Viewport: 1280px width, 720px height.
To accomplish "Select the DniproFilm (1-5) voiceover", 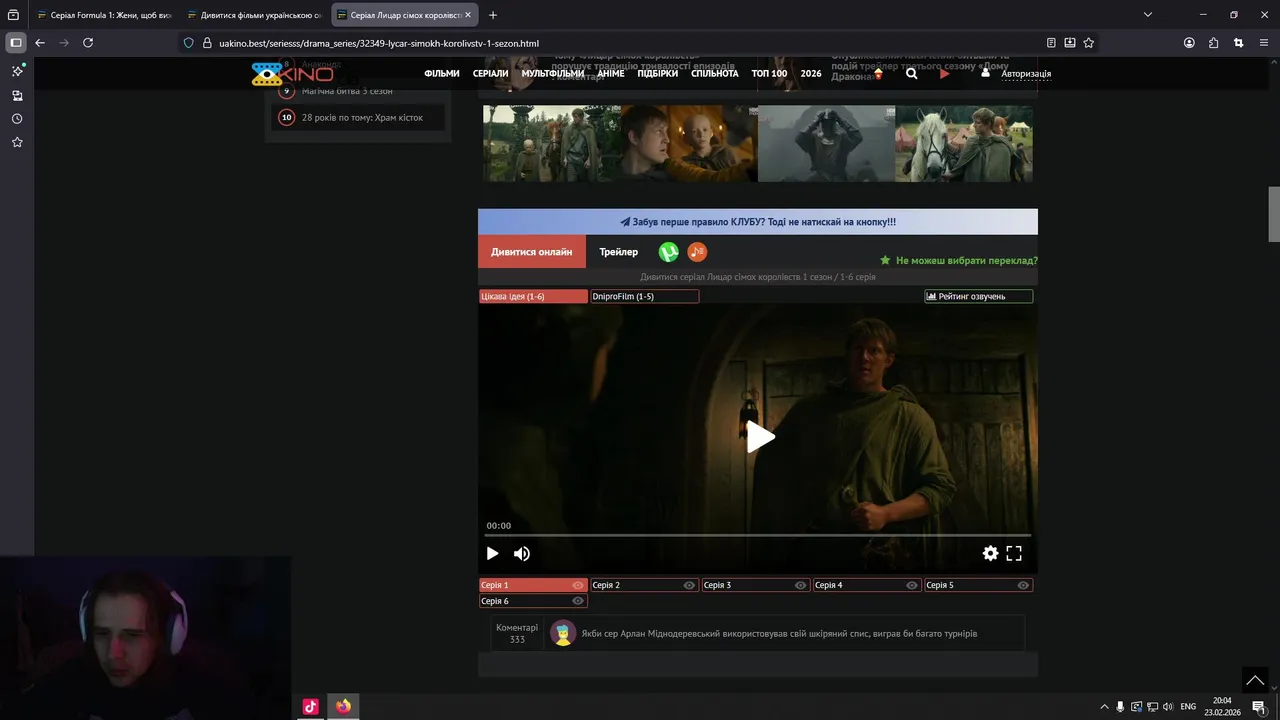I will 644,296.
